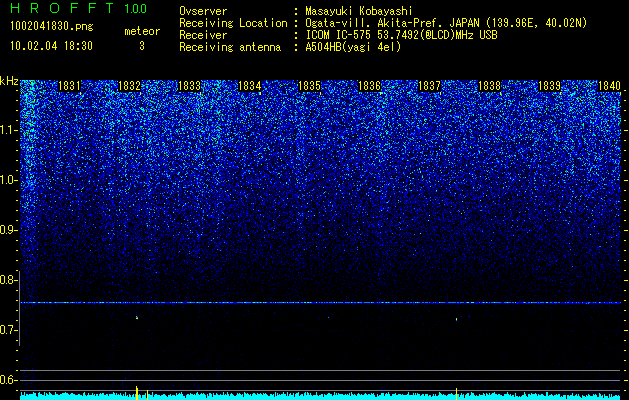Click the 0.7 kHz frequency label
629x400 pixels.
coord(9,330)
